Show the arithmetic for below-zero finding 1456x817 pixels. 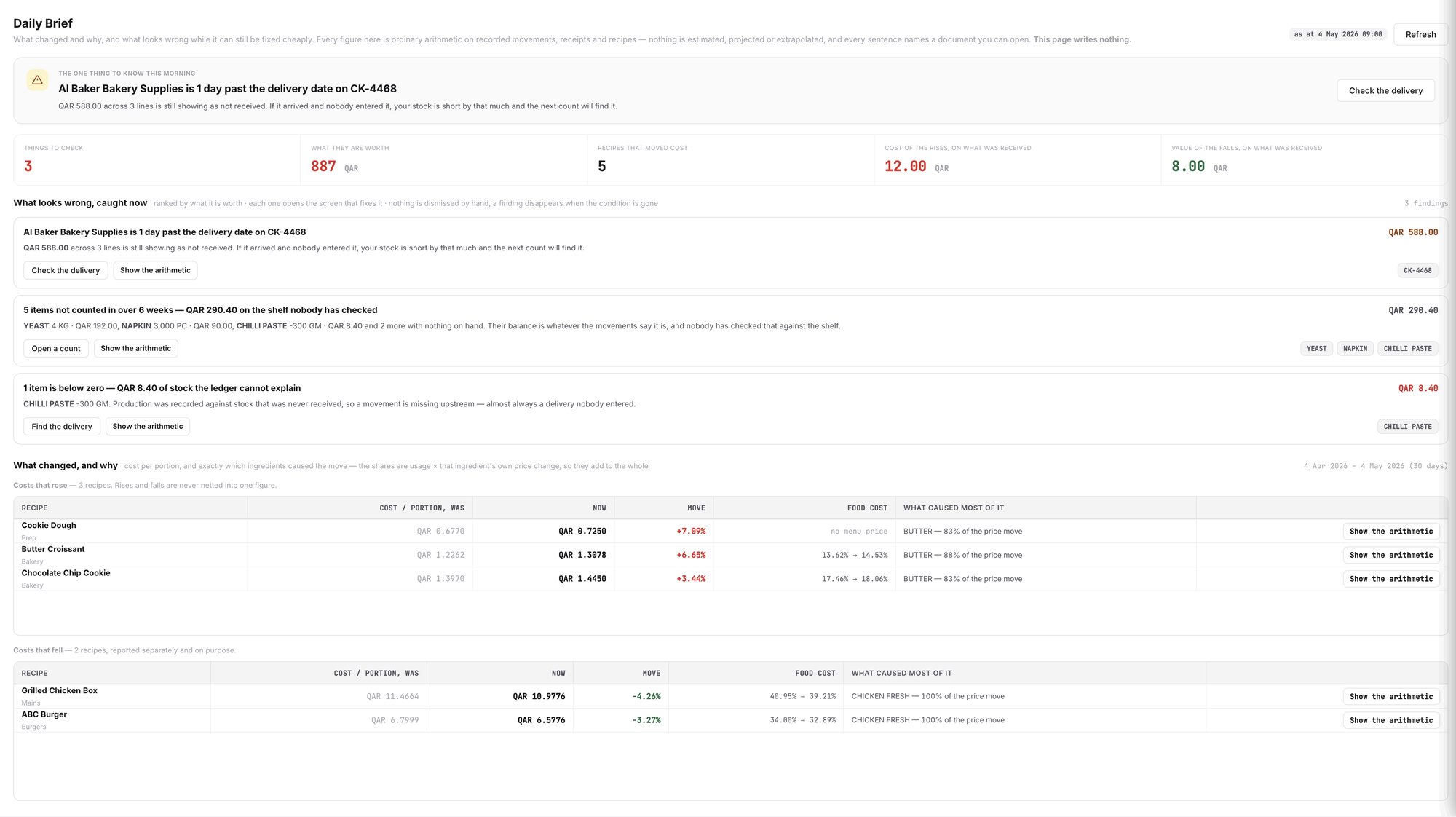pos(148,426)
